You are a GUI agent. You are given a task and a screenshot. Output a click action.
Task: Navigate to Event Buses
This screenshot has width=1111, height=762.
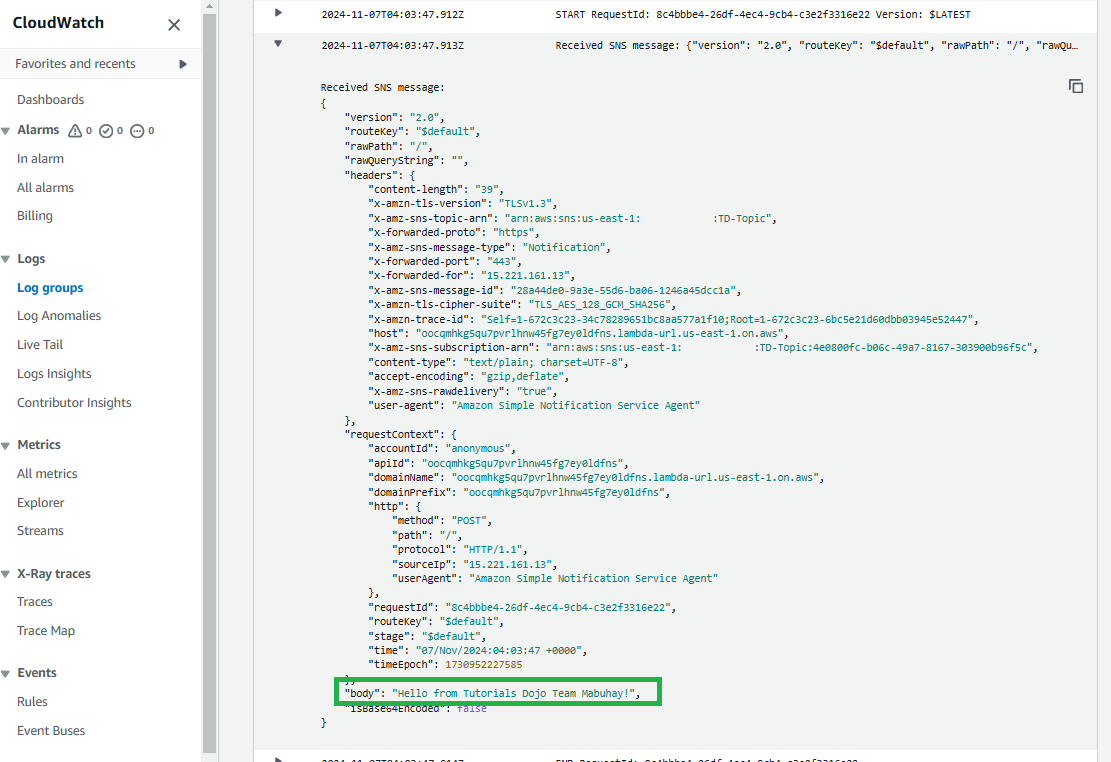tap(50, 731)
